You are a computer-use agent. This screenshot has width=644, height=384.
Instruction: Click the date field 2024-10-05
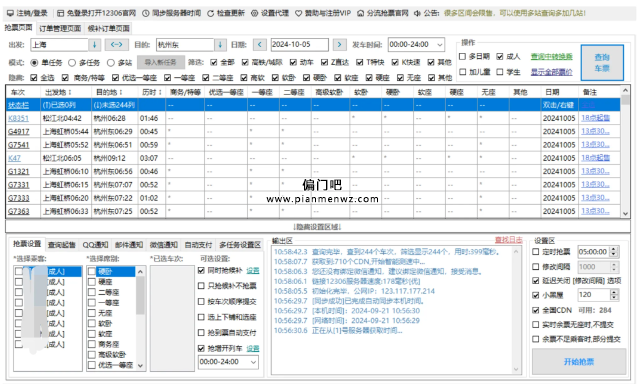click(299, 44)
